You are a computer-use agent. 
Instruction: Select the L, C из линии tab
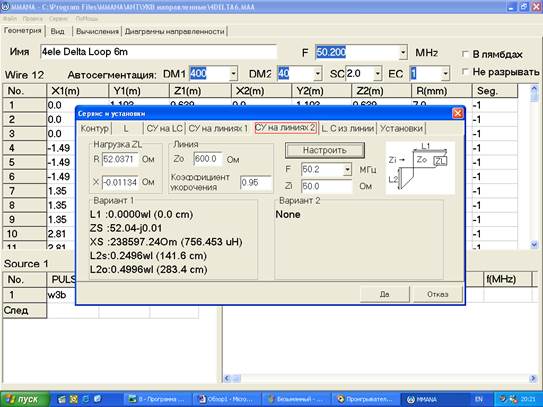click(x=348, y=129)
